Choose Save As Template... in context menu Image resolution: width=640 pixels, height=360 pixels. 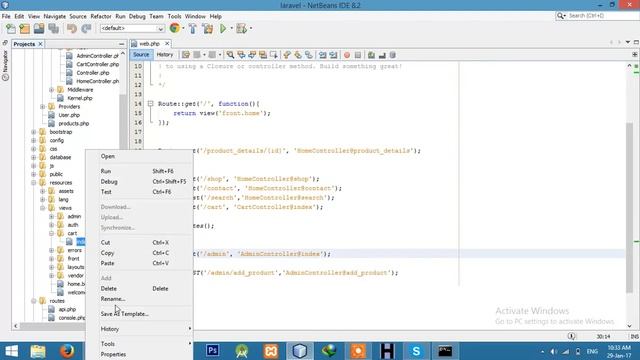coord(139,314)
